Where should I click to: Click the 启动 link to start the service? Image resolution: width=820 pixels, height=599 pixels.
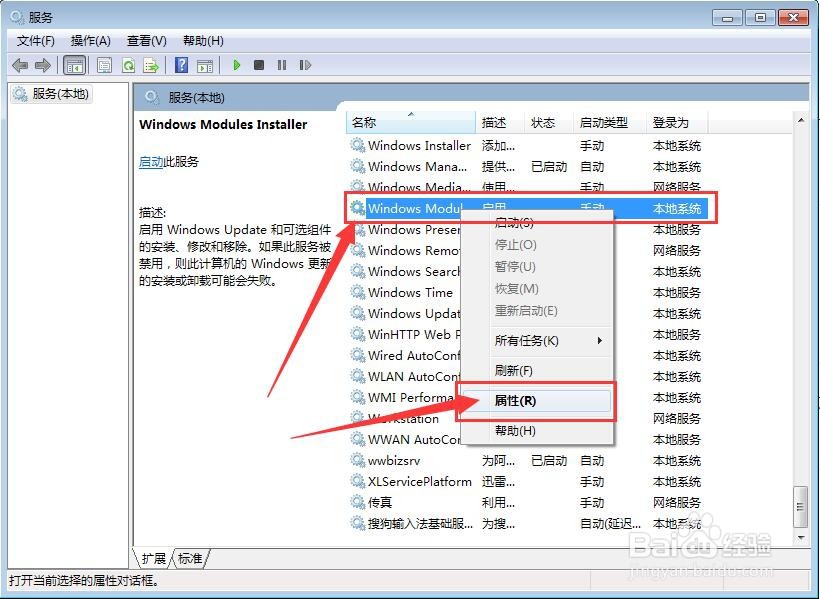click(152, 162)
